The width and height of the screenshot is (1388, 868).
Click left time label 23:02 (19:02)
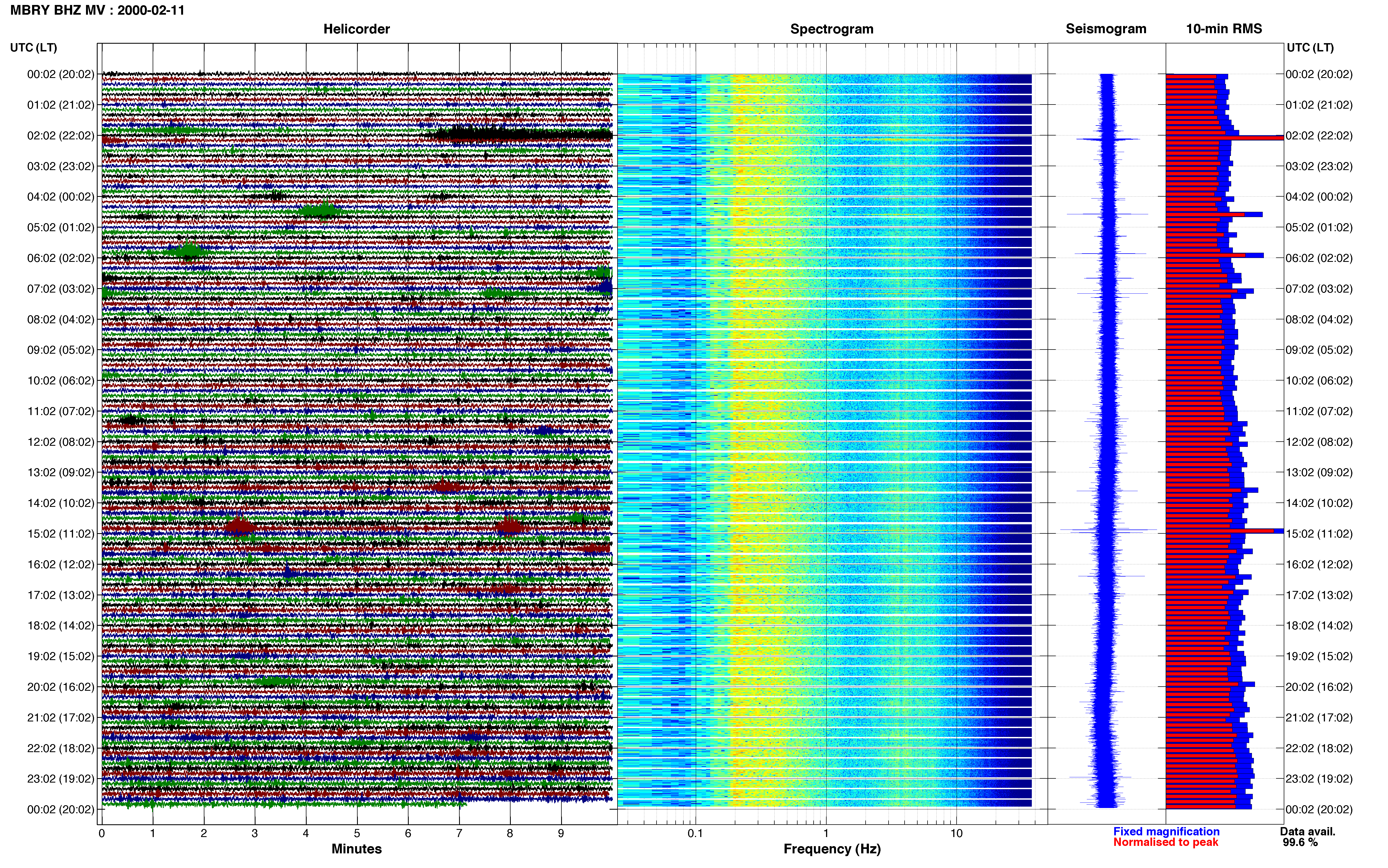(60, 779)
